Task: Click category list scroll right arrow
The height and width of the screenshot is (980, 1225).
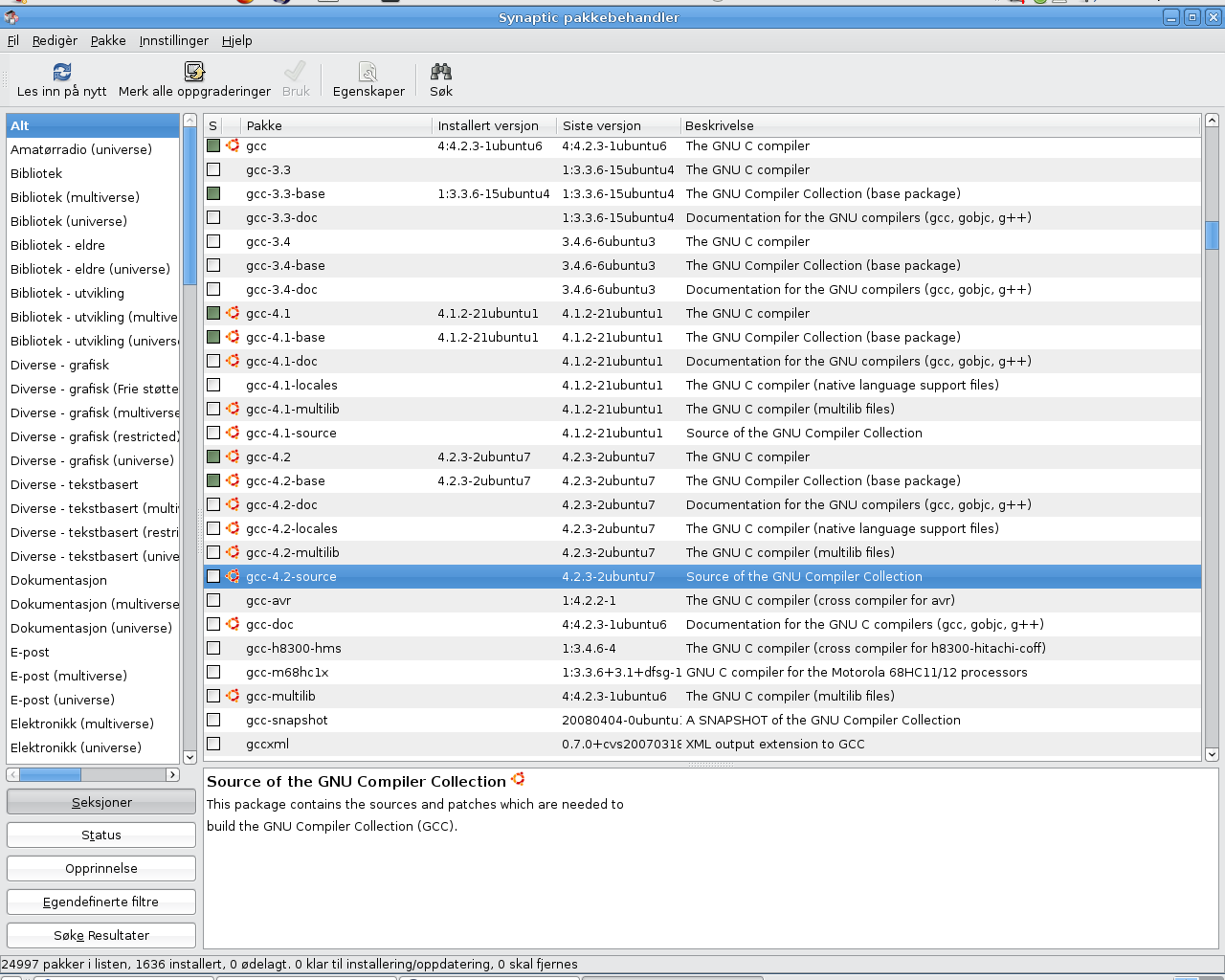Action: [172, 774]
